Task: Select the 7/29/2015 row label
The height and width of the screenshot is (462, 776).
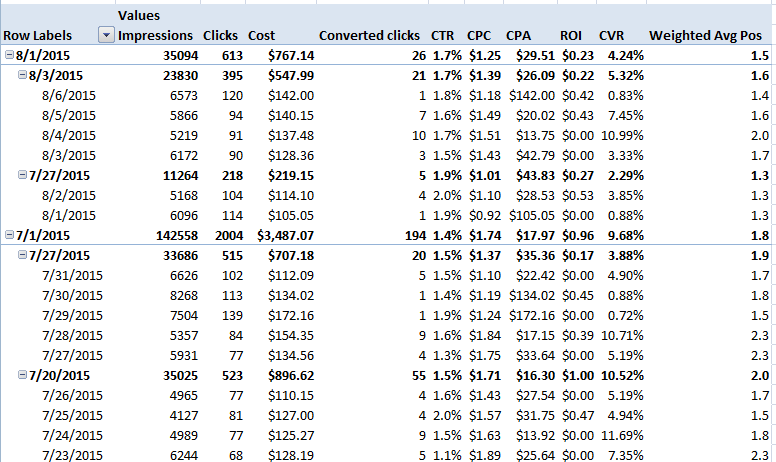Action: (x=72, y=316)
